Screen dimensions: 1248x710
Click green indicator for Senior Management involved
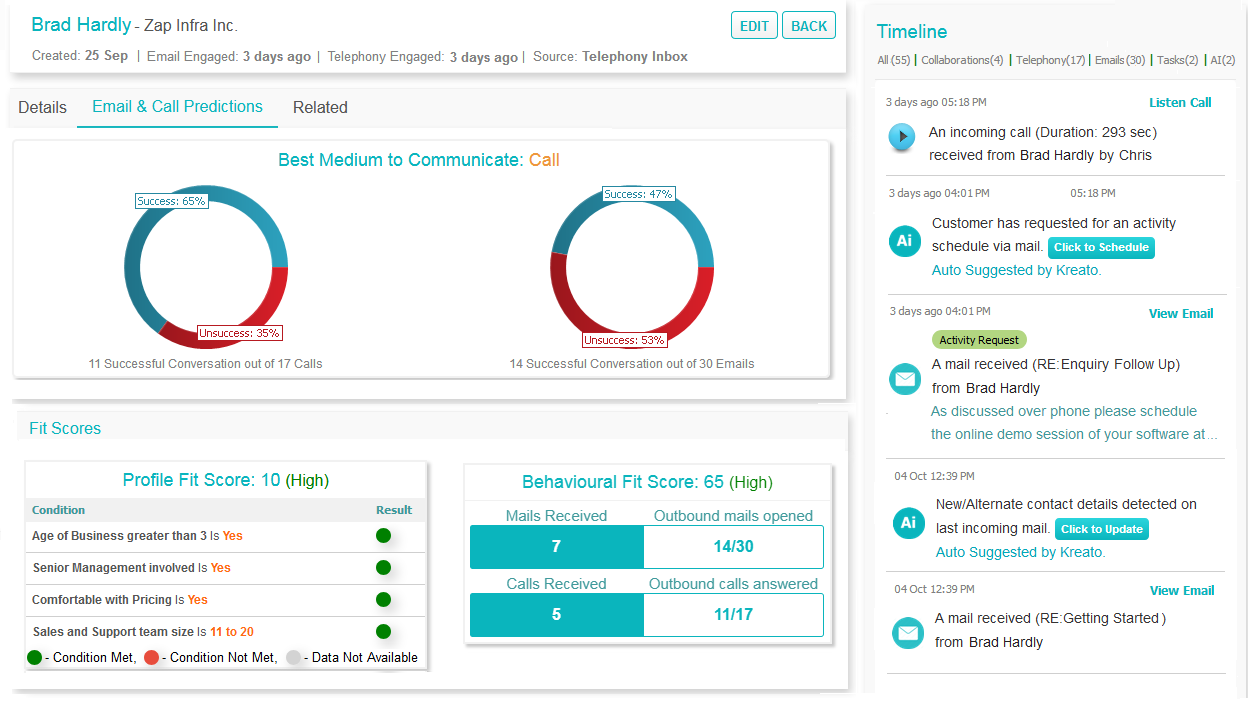[383, 568]
